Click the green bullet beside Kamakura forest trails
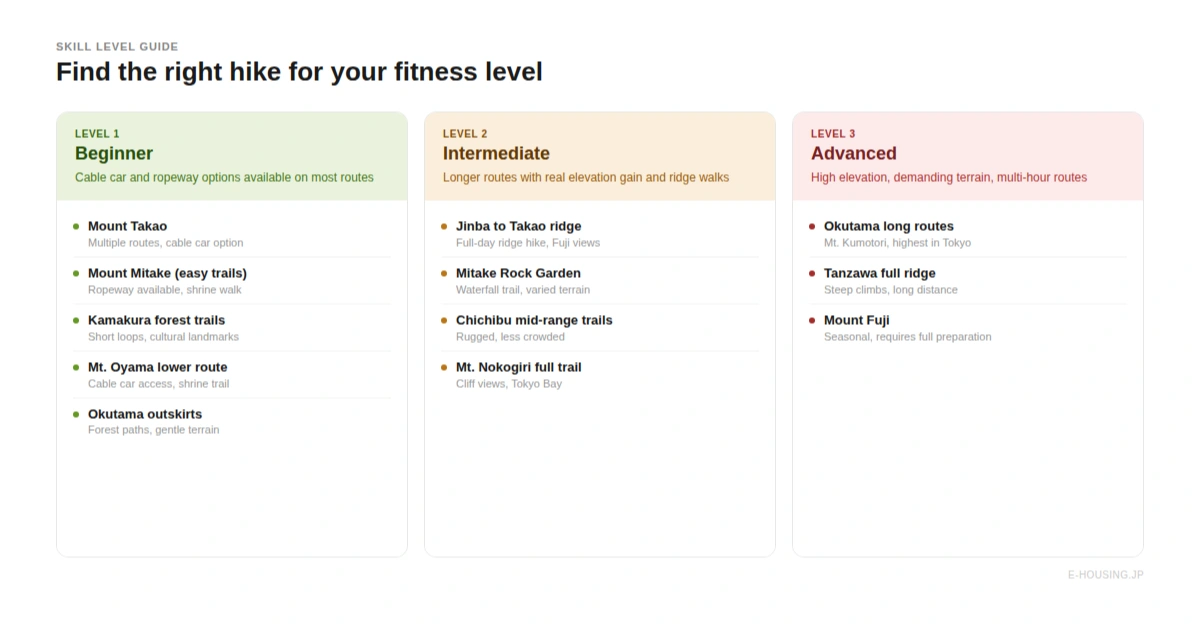Viewport: 1200px width, 630px height. (x=76, y=320)
